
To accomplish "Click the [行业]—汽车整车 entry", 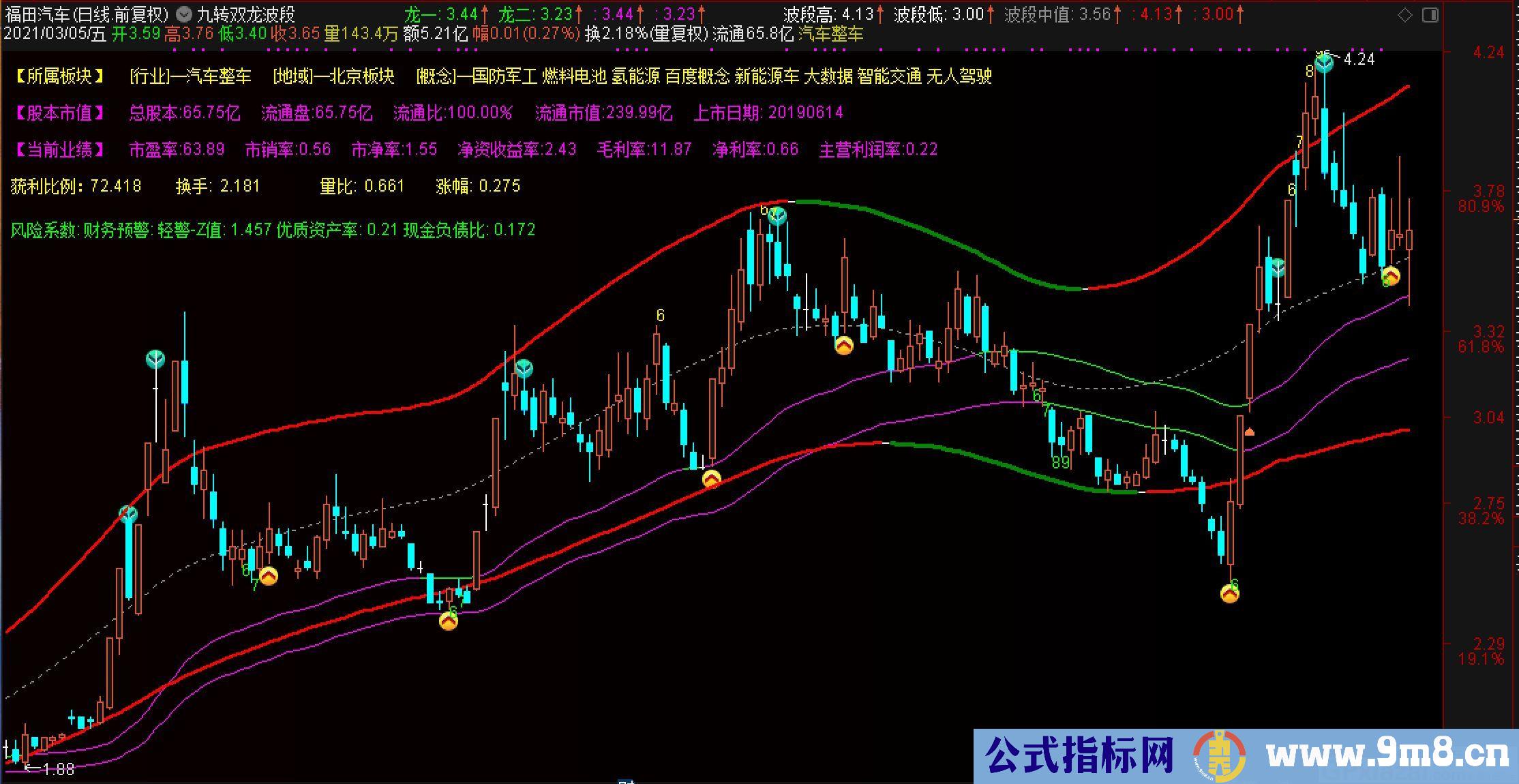I will pos(190,76).
